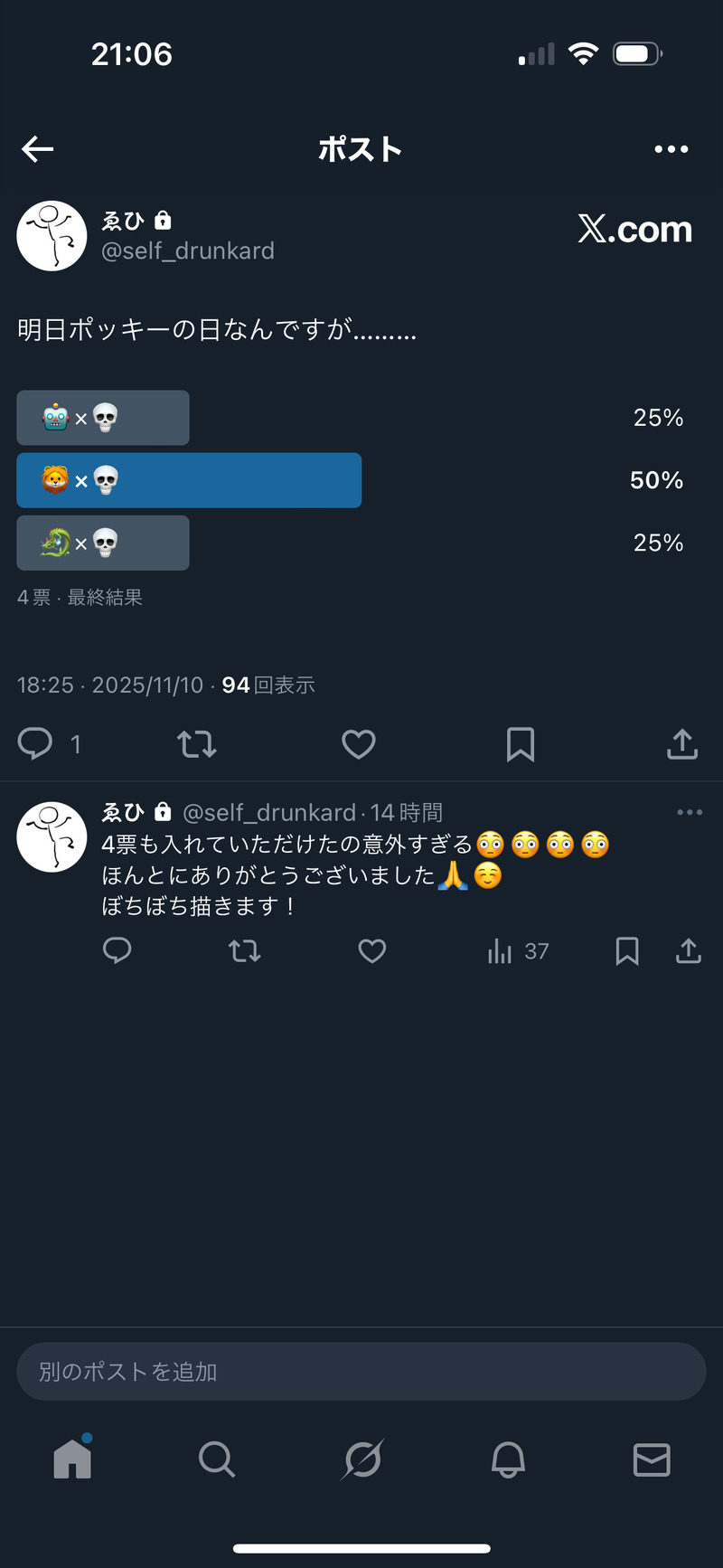Tap the 50% lion poll result bar
The image size is (723, 1568).
[x=189, y=480]
